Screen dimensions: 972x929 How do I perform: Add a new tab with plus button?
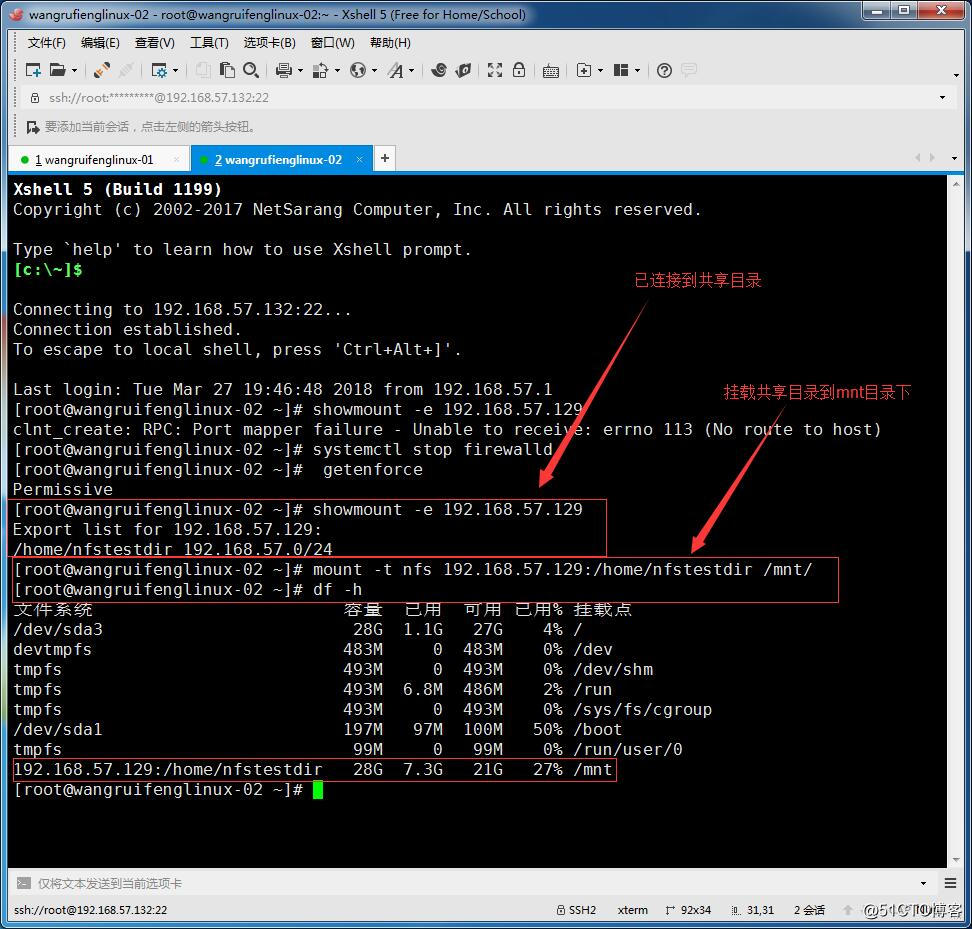click(x=385, y=158)
